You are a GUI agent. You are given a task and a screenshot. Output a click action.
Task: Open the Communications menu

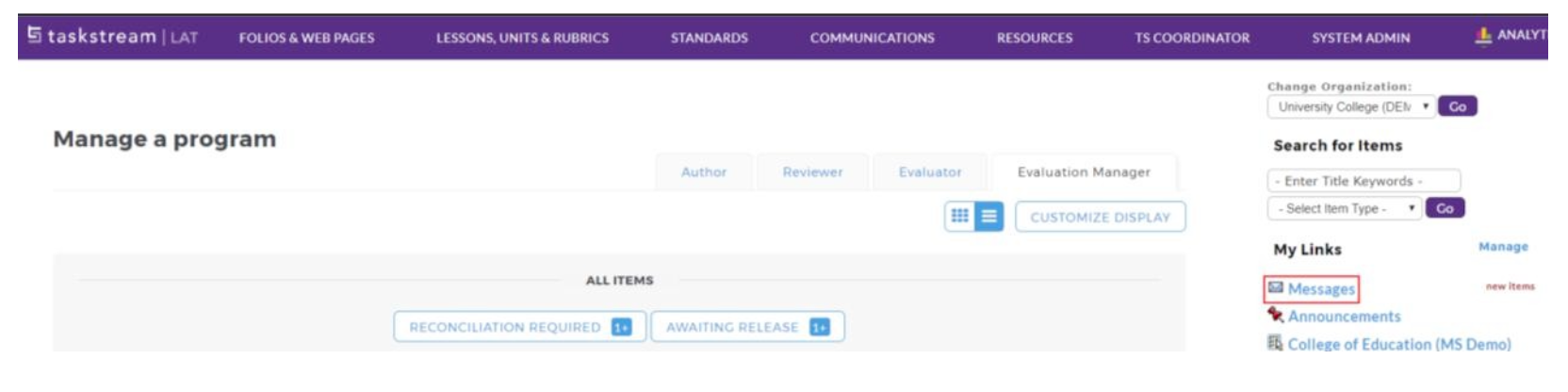click(x=873, y=38)
